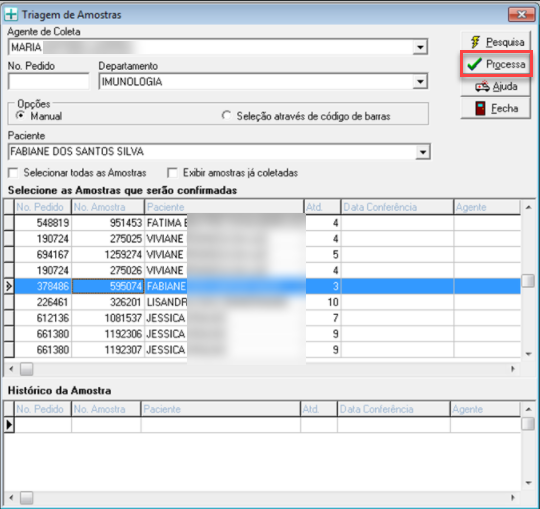Click the Fecha door button
The image size is (540, 509).
tap(495, 108)
